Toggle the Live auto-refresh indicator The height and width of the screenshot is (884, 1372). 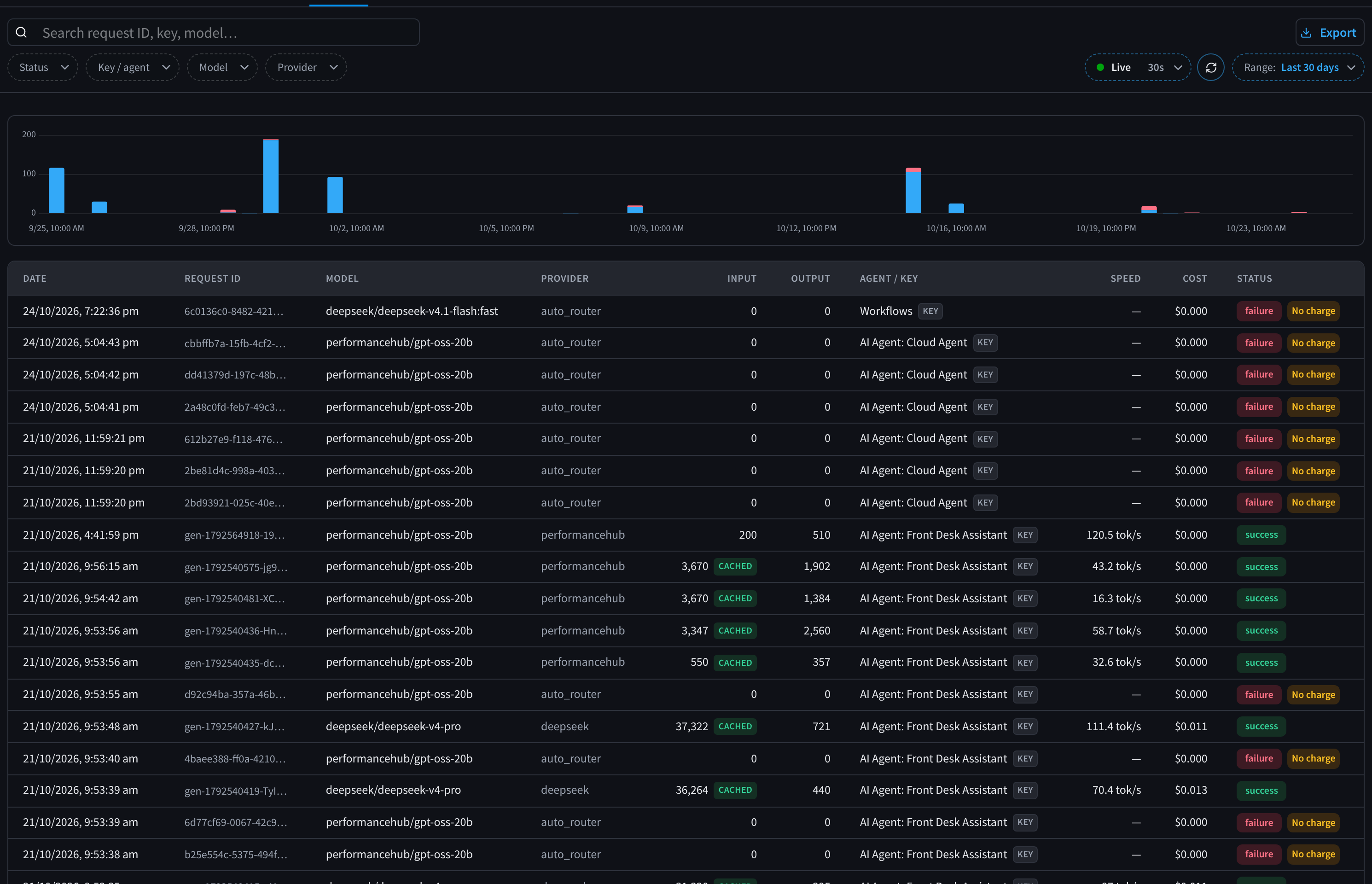[1114, 67]
